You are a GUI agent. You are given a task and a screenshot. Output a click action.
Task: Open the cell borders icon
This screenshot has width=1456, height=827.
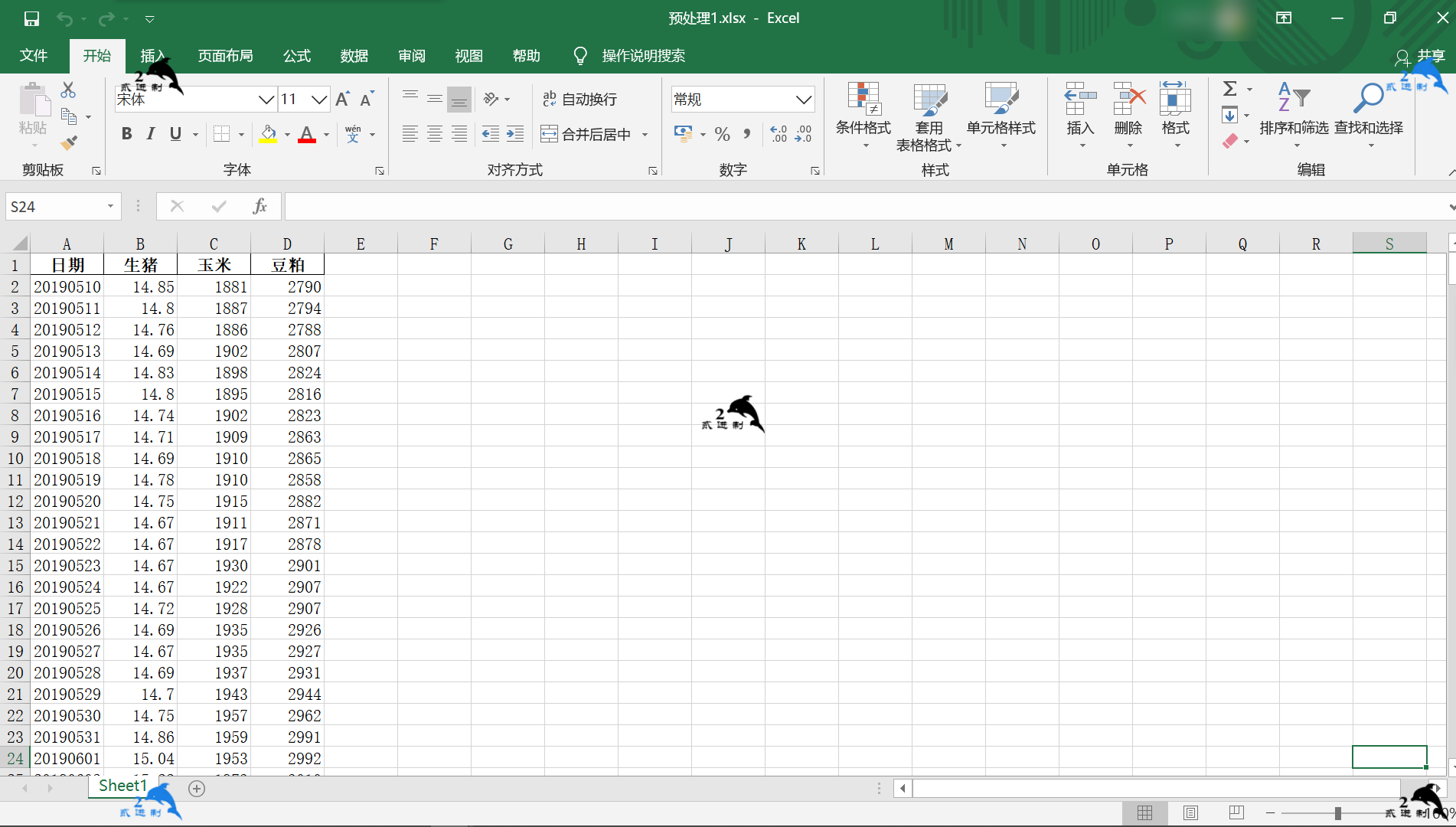click(221, 134)
